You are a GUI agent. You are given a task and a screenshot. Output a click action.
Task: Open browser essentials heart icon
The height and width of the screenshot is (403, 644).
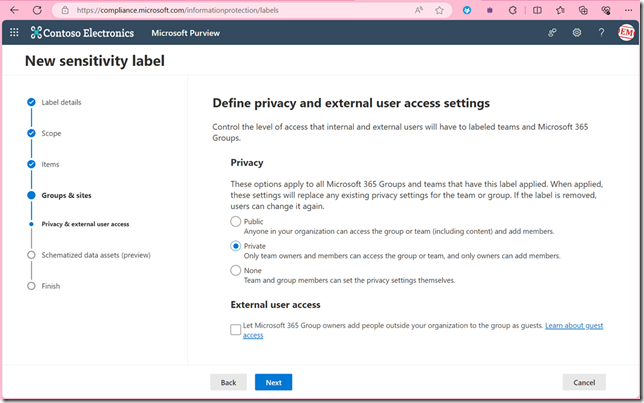click(x=606, y=10)
